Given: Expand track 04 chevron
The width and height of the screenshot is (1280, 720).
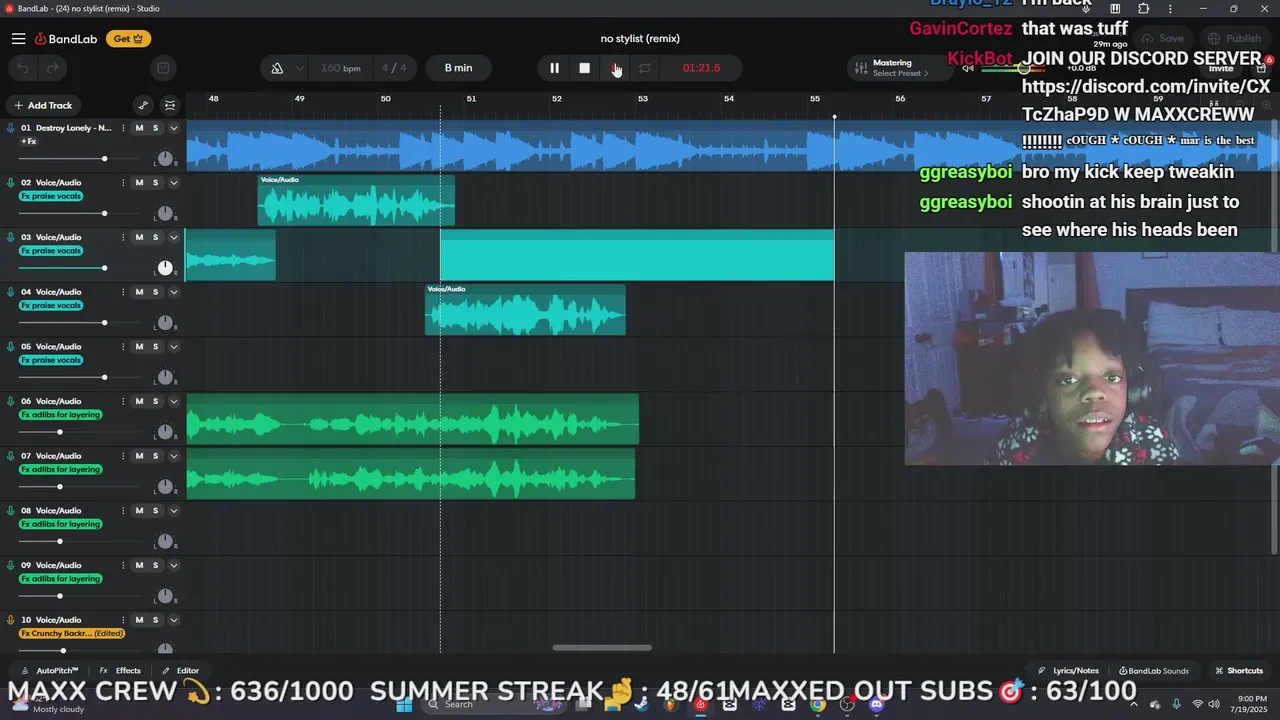Looking at the screenshot, I should pos(173,292).
